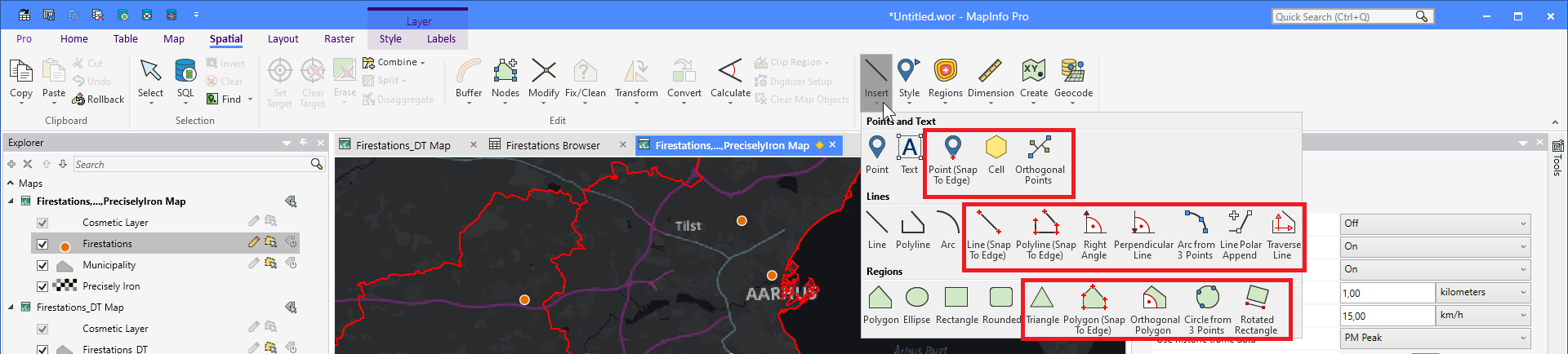Choose Polygon (Snap To Edge) tool
1568x354 pixels.
(x=1094, y=310)
